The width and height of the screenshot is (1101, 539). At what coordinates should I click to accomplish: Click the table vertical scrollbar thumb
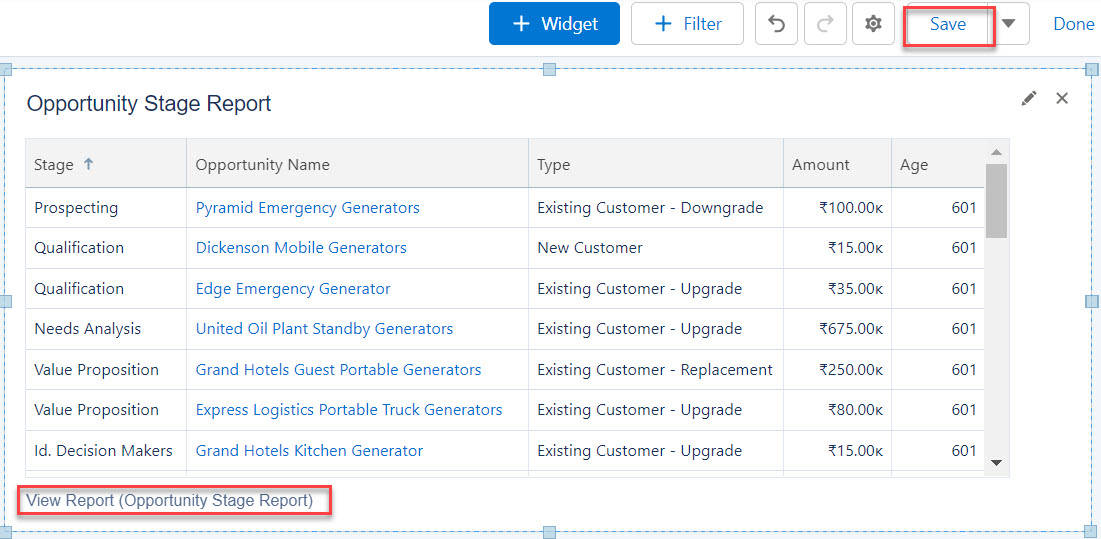pos(996,201)
